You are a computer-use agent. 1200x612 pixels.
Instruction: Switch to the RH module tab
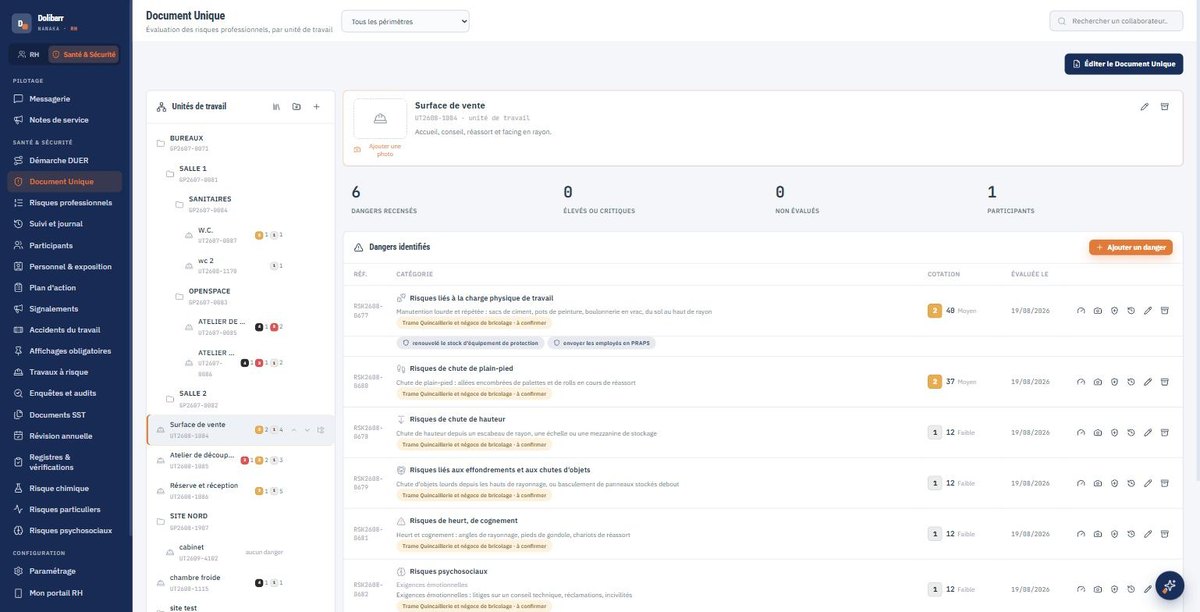[28, 54]
